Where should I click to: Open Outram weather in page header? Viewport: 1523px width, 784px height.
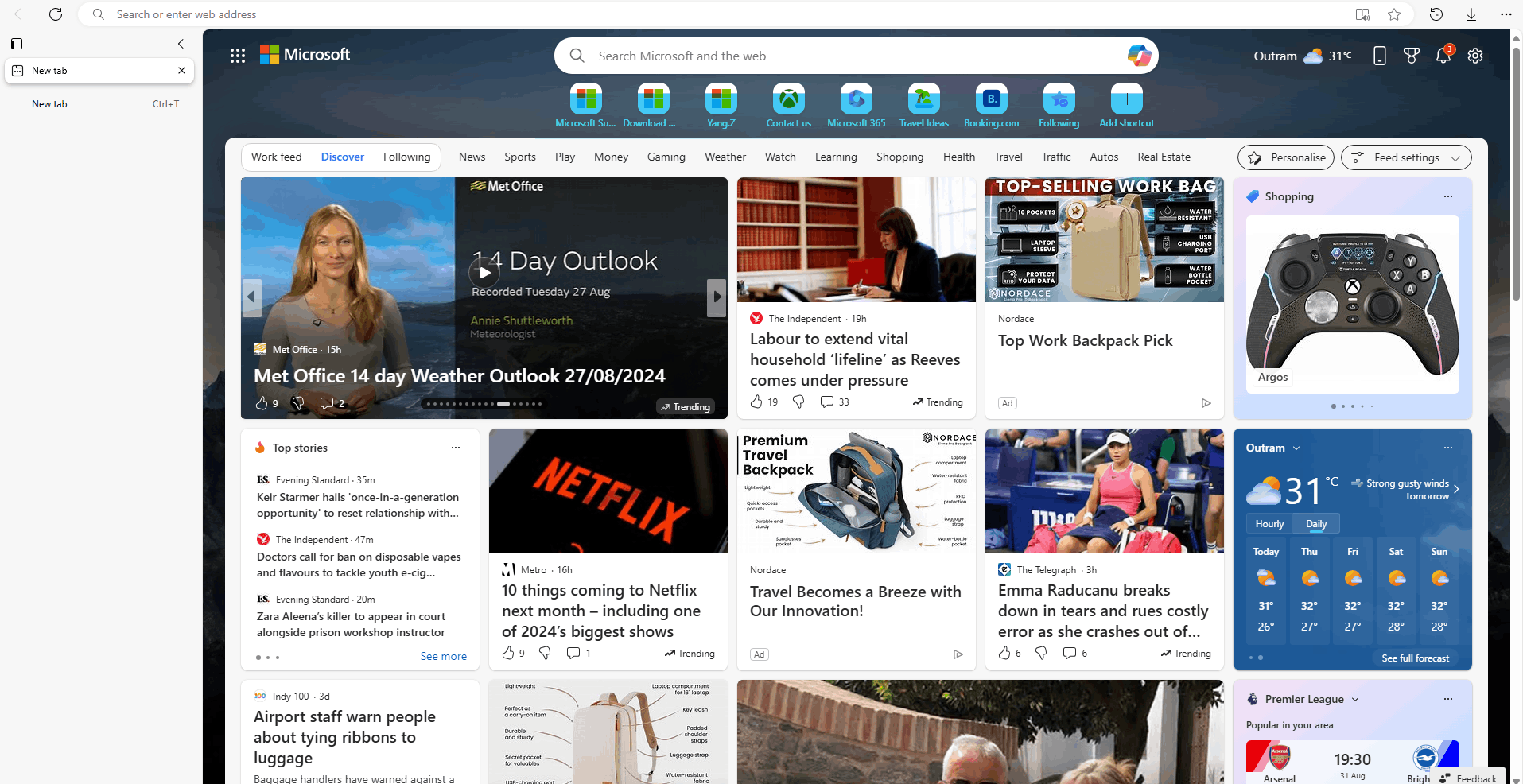[1302, 56]
